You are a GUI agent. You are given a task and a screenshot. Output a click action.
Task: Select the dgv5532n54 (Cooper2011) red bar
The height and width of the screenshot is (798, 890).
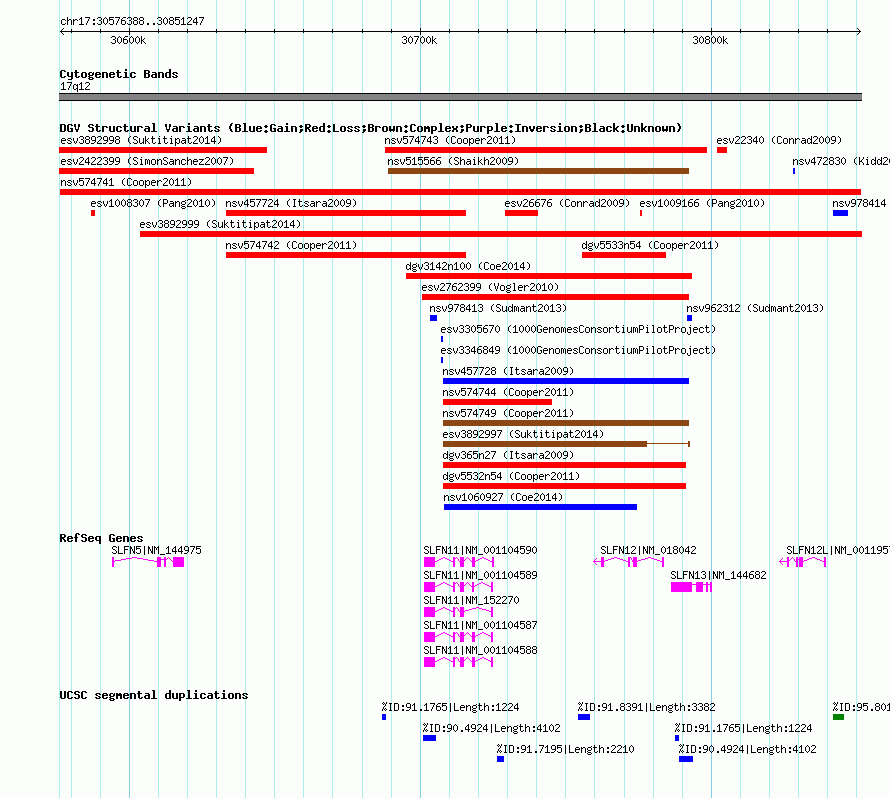(564, 486)
